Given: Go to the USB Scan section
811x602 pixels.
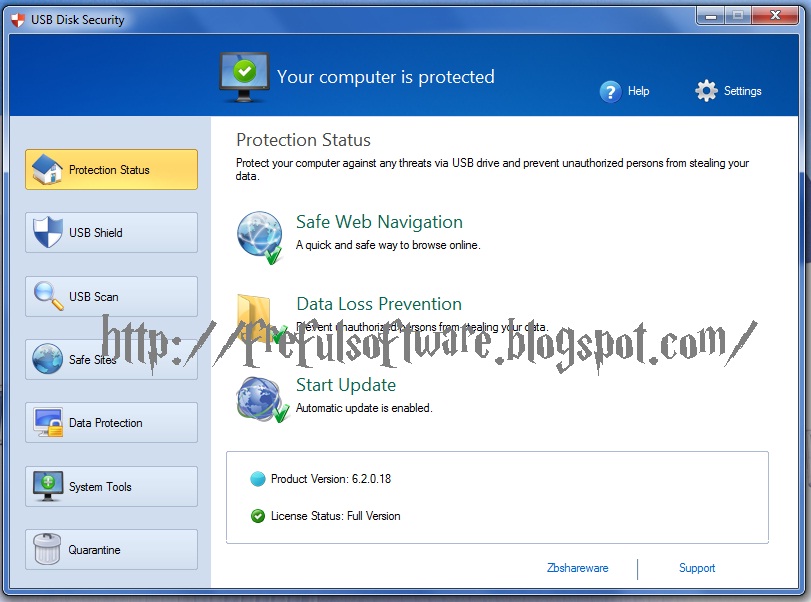Looking at the screenshot, I should [111, 296].
